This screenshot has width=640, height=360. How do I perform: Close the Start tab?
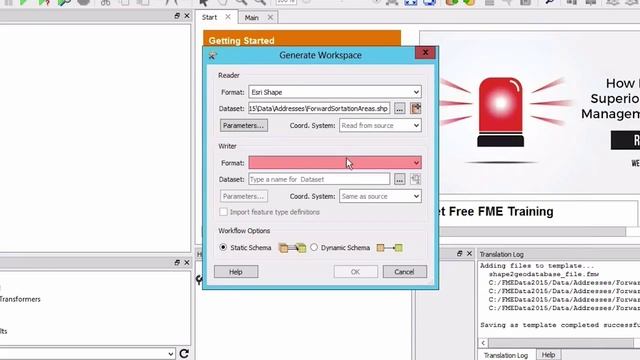[x=228, y=17]
